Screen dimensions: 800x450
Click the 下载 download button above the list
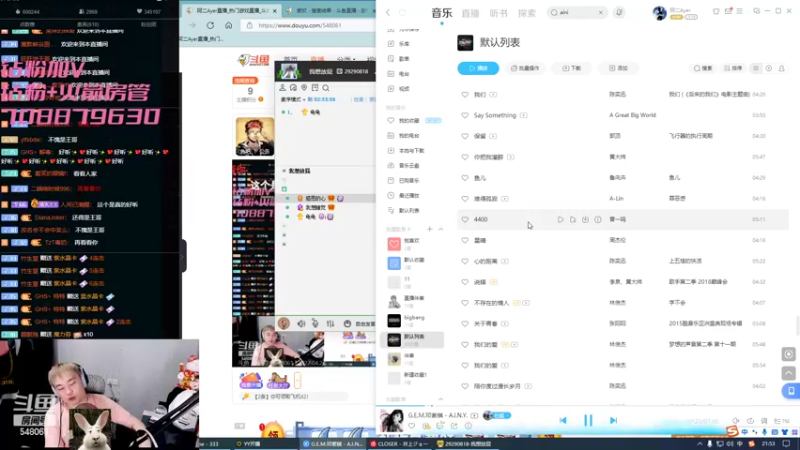[571, 68]
